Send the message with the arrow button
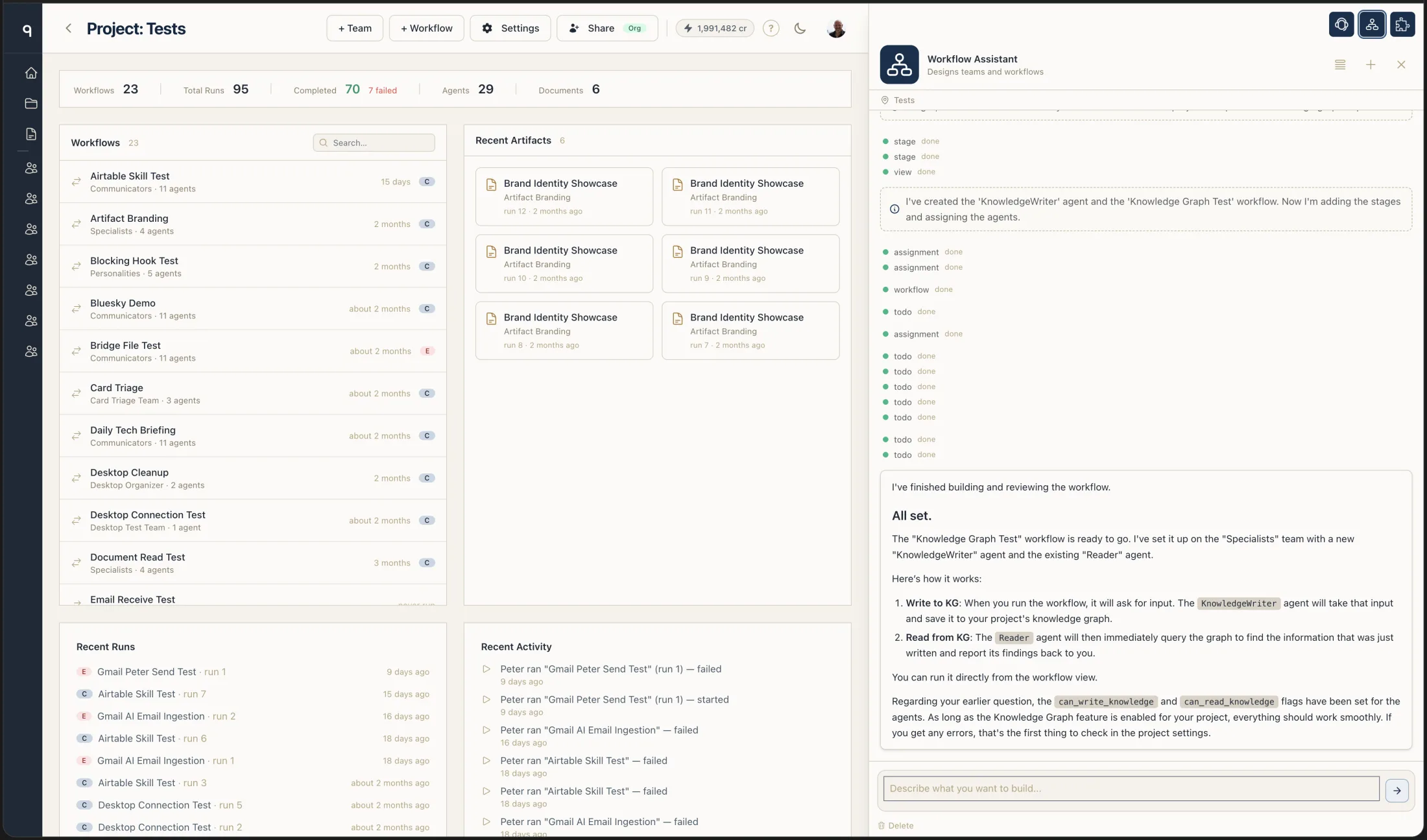The image size is (1427, 840). 1397,790
